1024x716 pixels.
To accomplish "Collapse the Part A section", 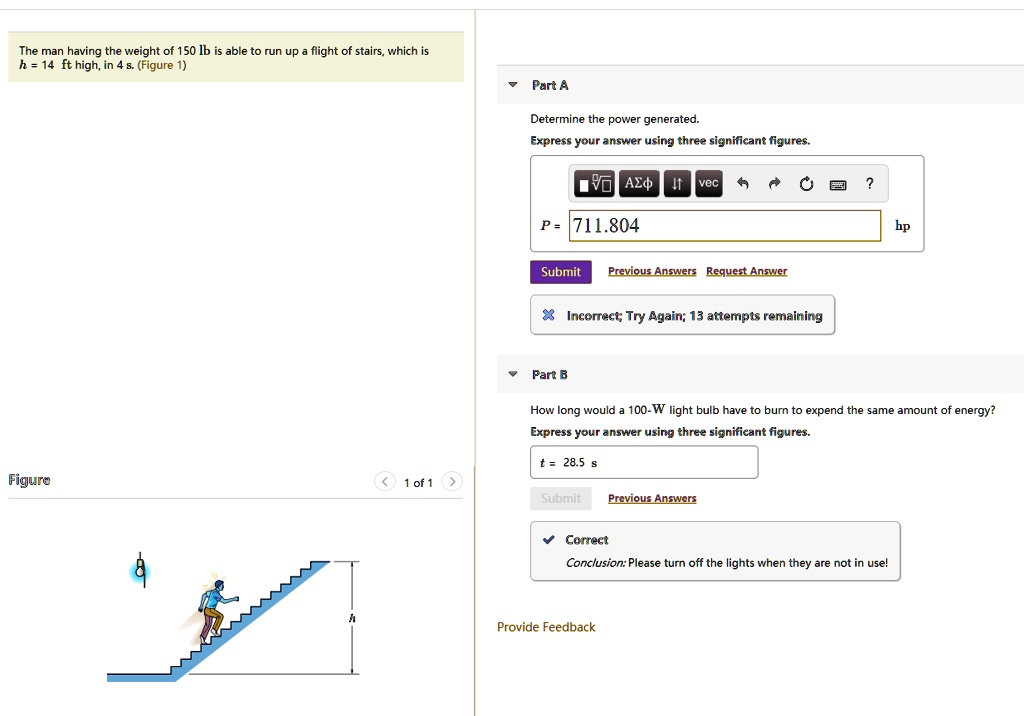I will click(x=513, y=86).
